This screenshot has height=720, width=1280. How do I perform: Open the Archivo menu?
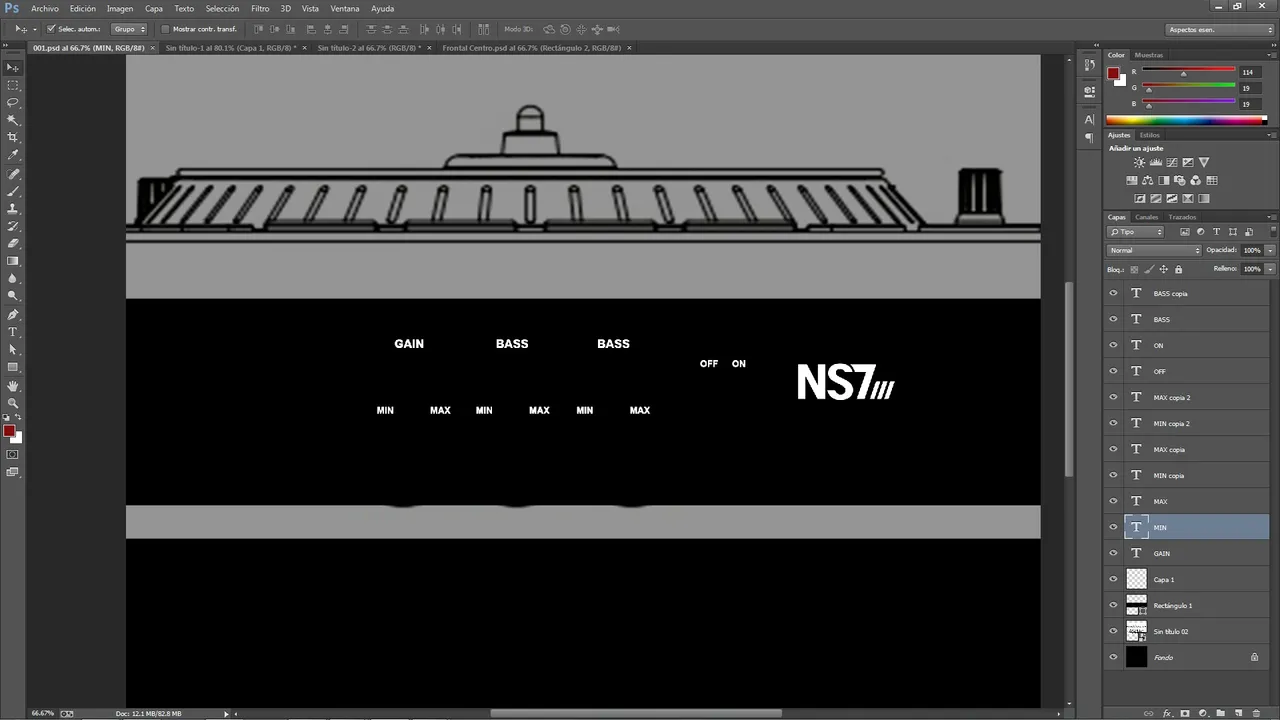pyautogui.click(x=45, y=8)
